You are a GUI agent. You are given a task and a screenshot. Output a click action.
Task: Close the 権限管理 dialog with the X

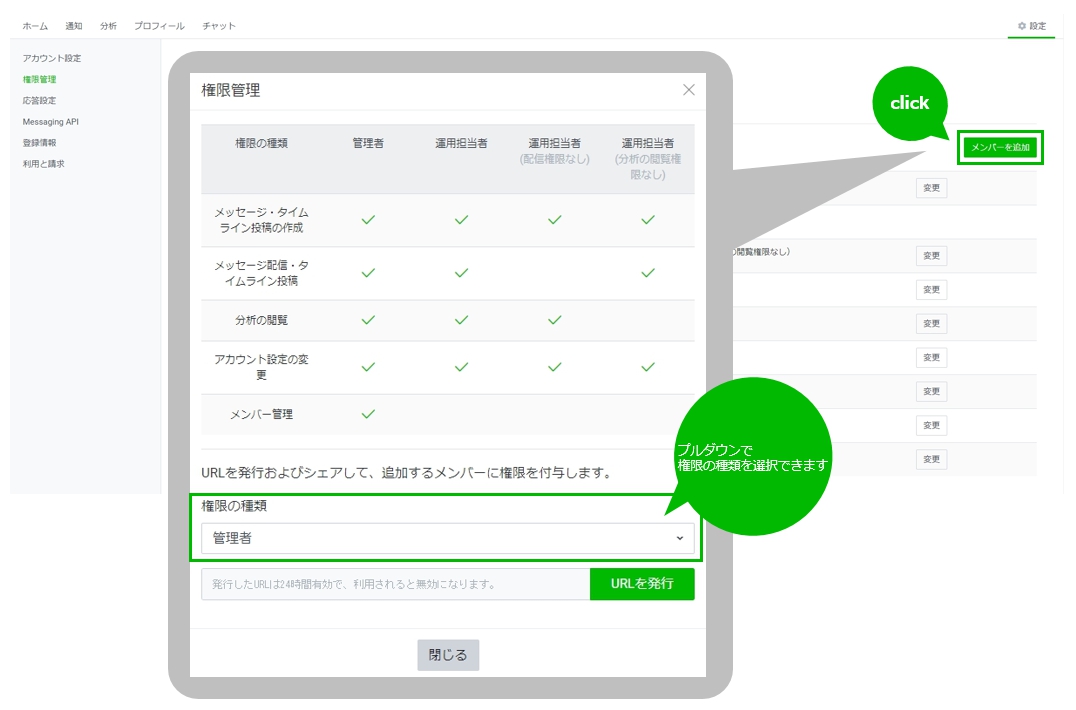point(688,89)
